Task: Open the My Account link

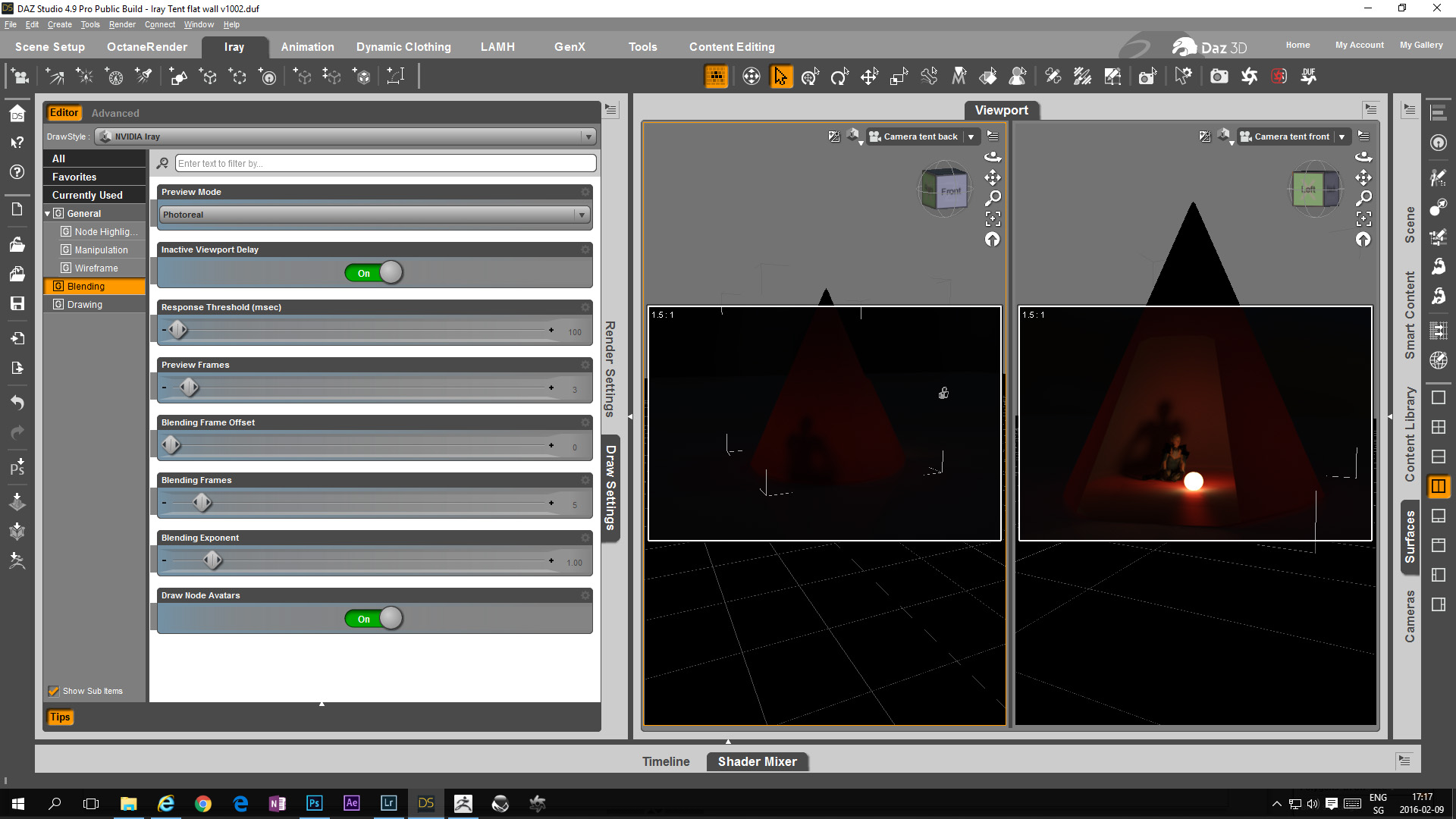Action: pyautogui.click(x=1359, y=45)
